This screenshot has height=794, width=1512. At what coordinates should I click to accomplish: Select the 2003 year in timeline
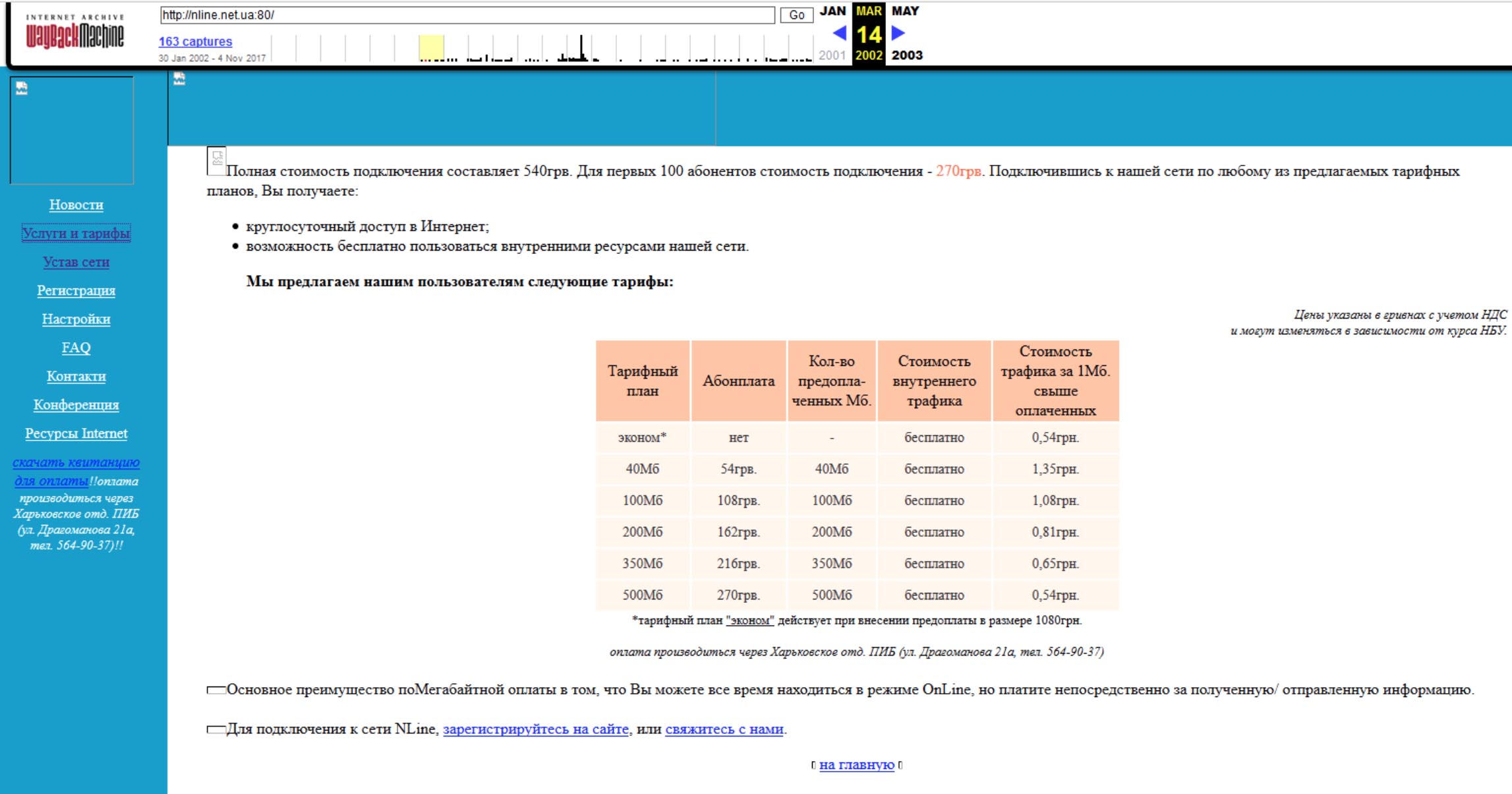tap(907, 55)
